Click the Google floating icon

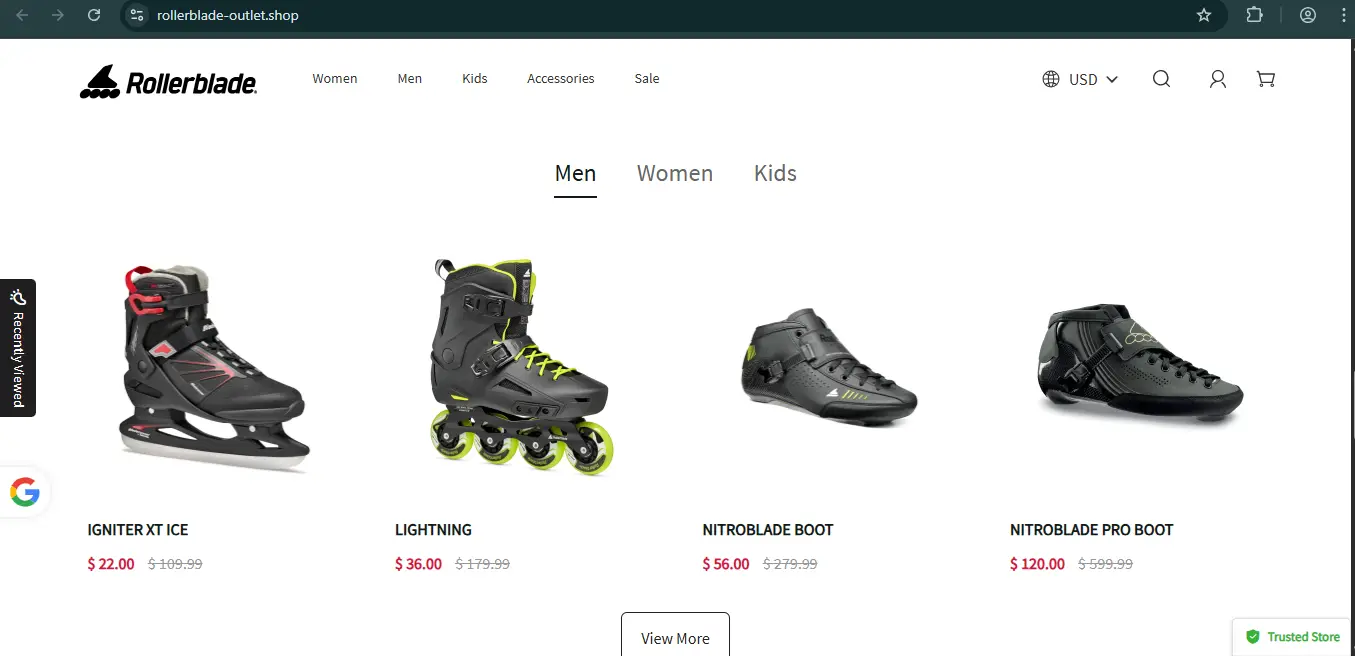(x=25, y=491)
